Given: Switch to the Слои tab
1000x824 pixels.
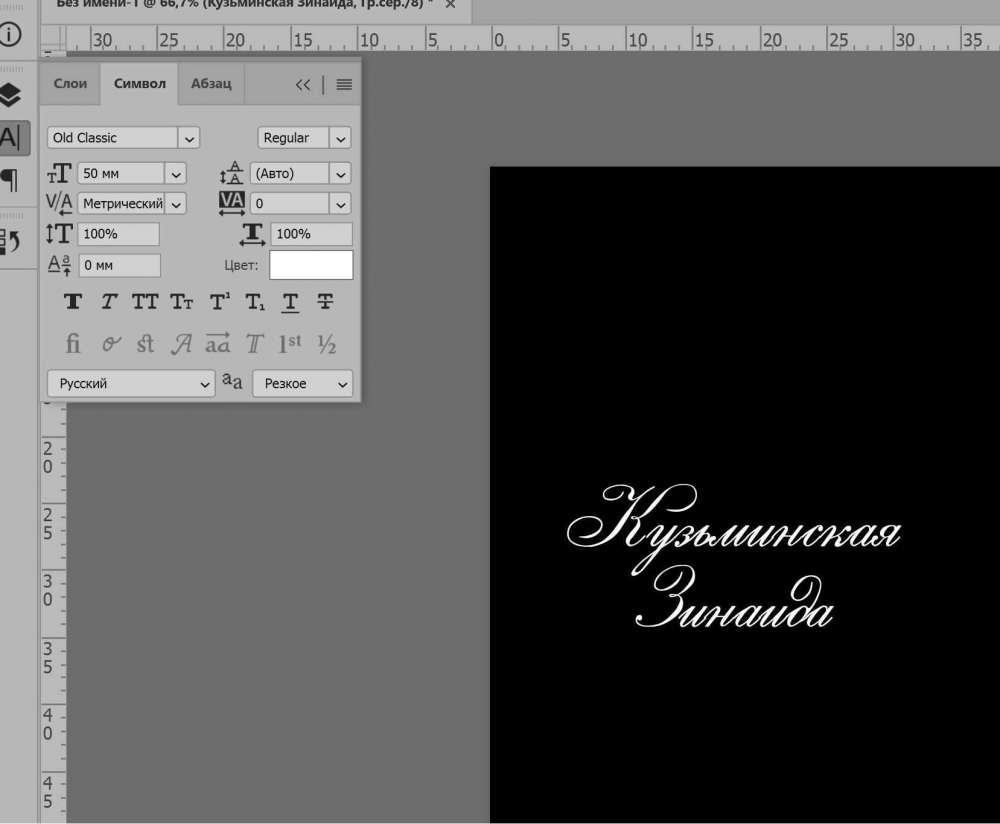Looking at the screenshot, I should pos(70,84).
